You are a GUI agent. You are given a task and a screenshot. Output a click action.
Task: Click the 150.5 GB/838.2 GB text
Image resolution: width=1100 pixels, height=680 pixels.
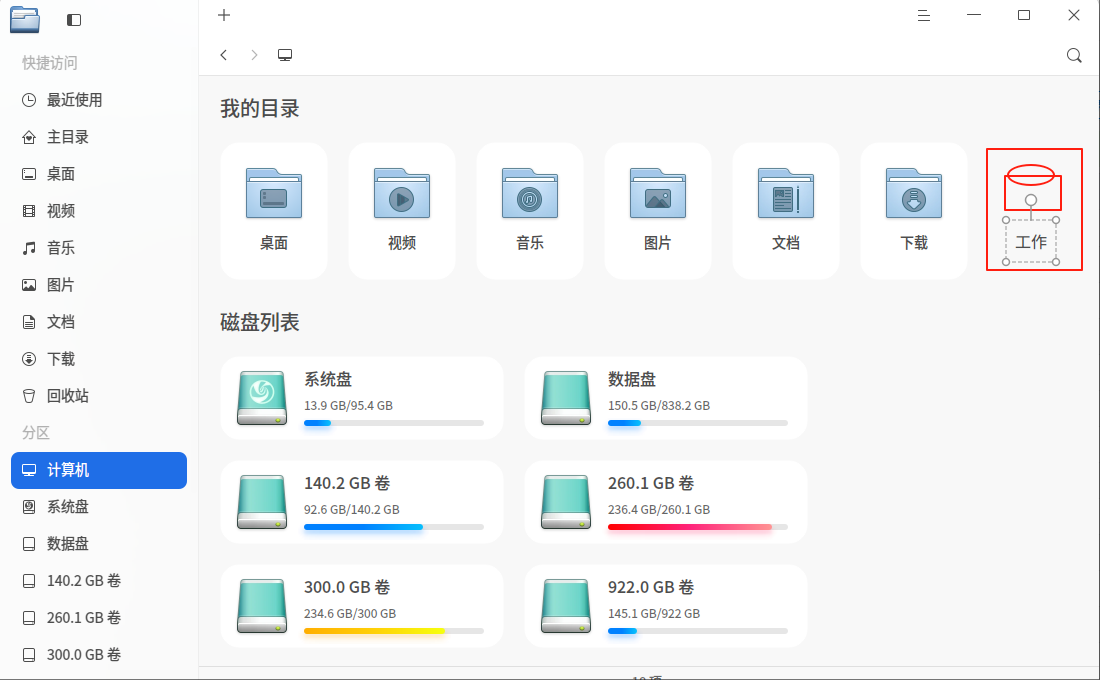pos(659,406)
